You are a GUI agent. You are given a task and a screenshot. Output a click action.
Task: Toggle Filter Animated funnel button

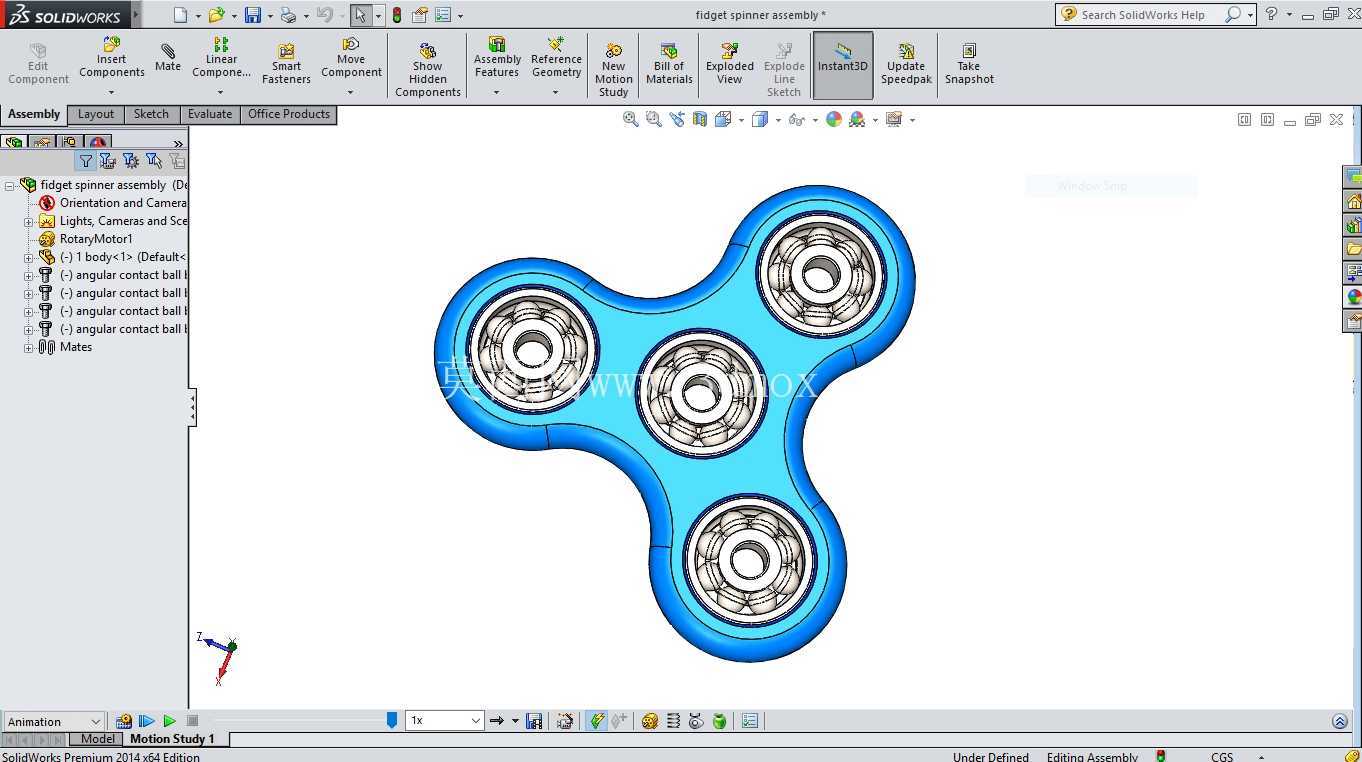pos(107,161)
